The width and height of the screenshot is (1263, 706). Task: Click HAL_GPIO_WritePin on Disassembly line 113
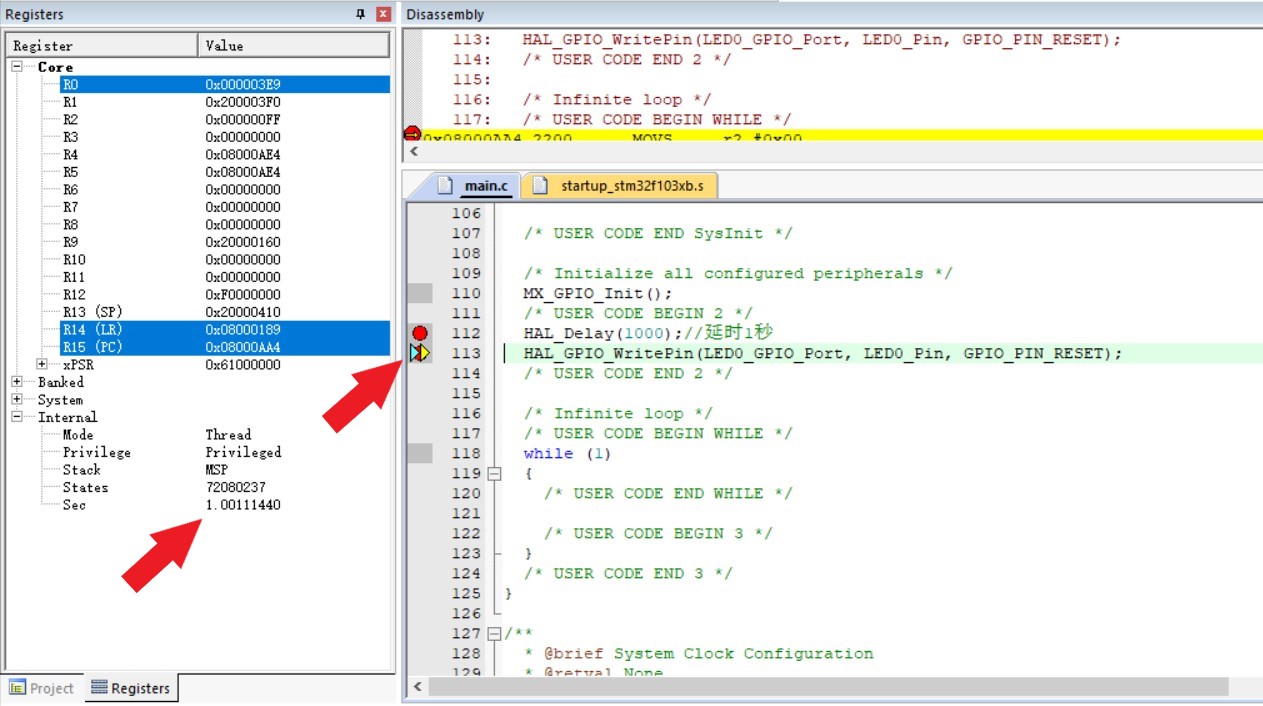(606, 40)
